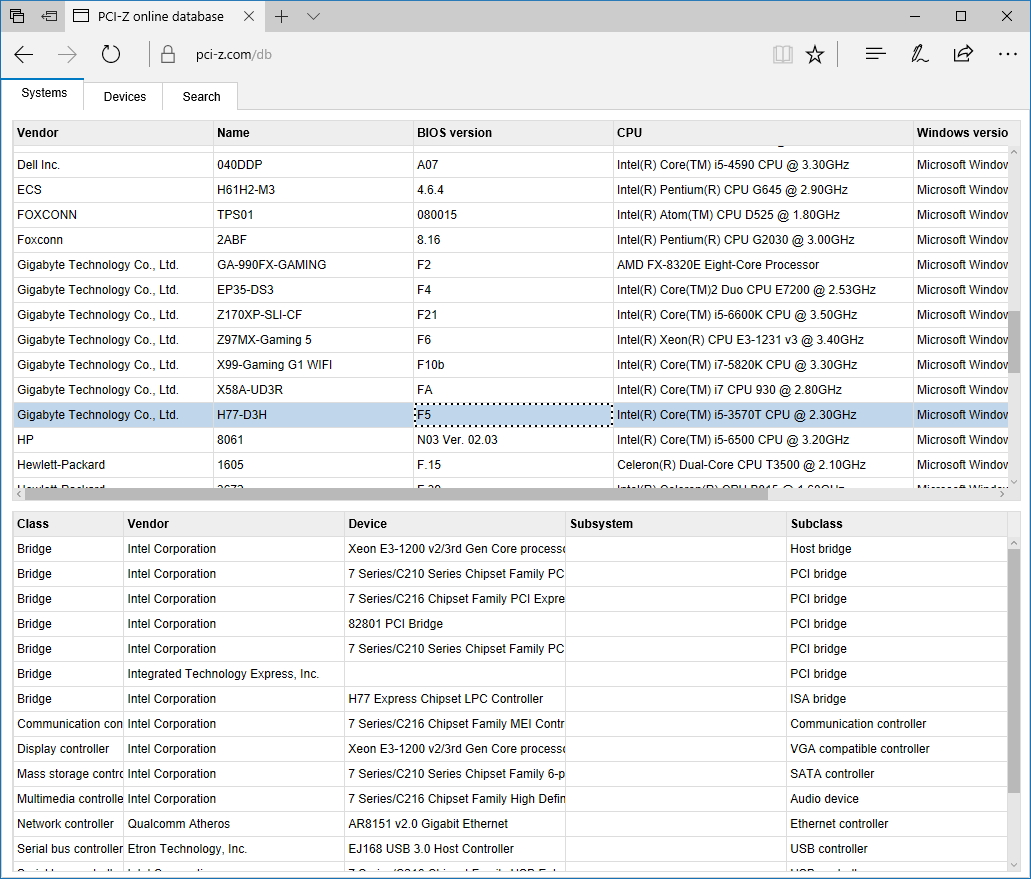Image resolution: width=1031 pixels, height=879 pixels.
Task: Open the Hub lines icon
Action: pos(875,54)
